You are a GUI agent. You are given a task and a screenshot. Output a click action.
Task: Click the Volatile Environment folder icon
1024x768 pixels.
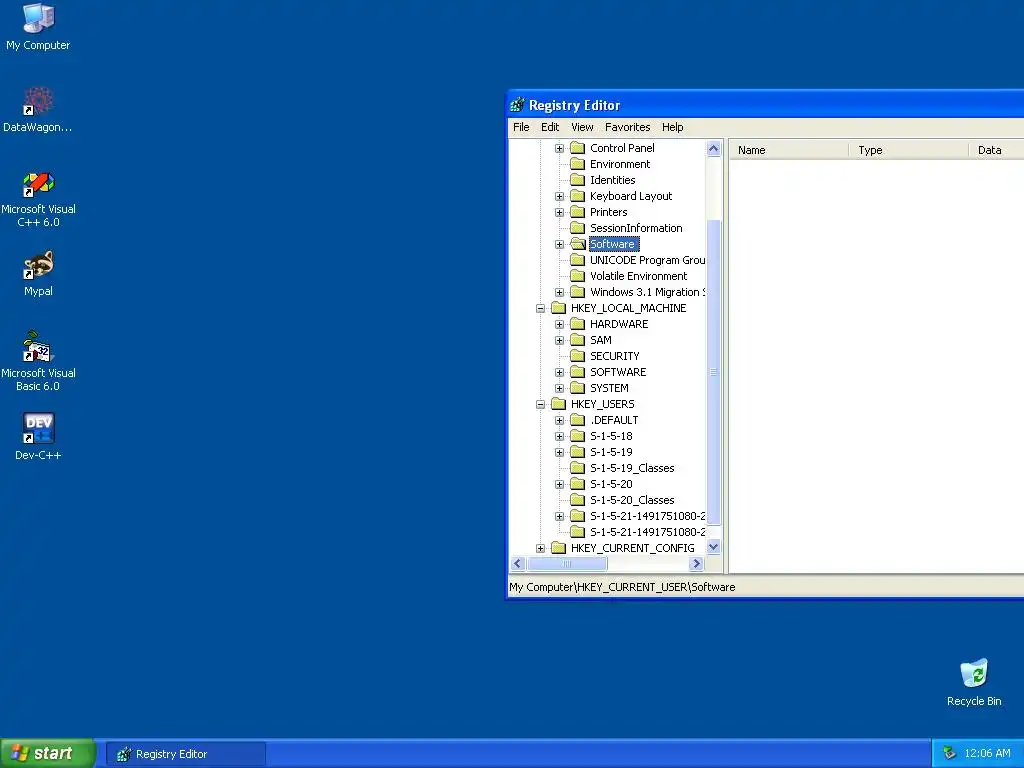pos(577,276)
